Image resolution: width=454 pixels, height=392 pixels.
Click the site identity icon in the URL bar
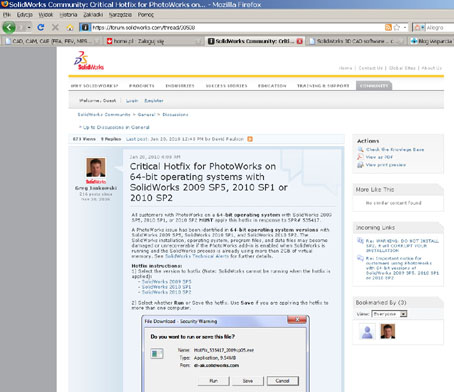click(85, 27)
